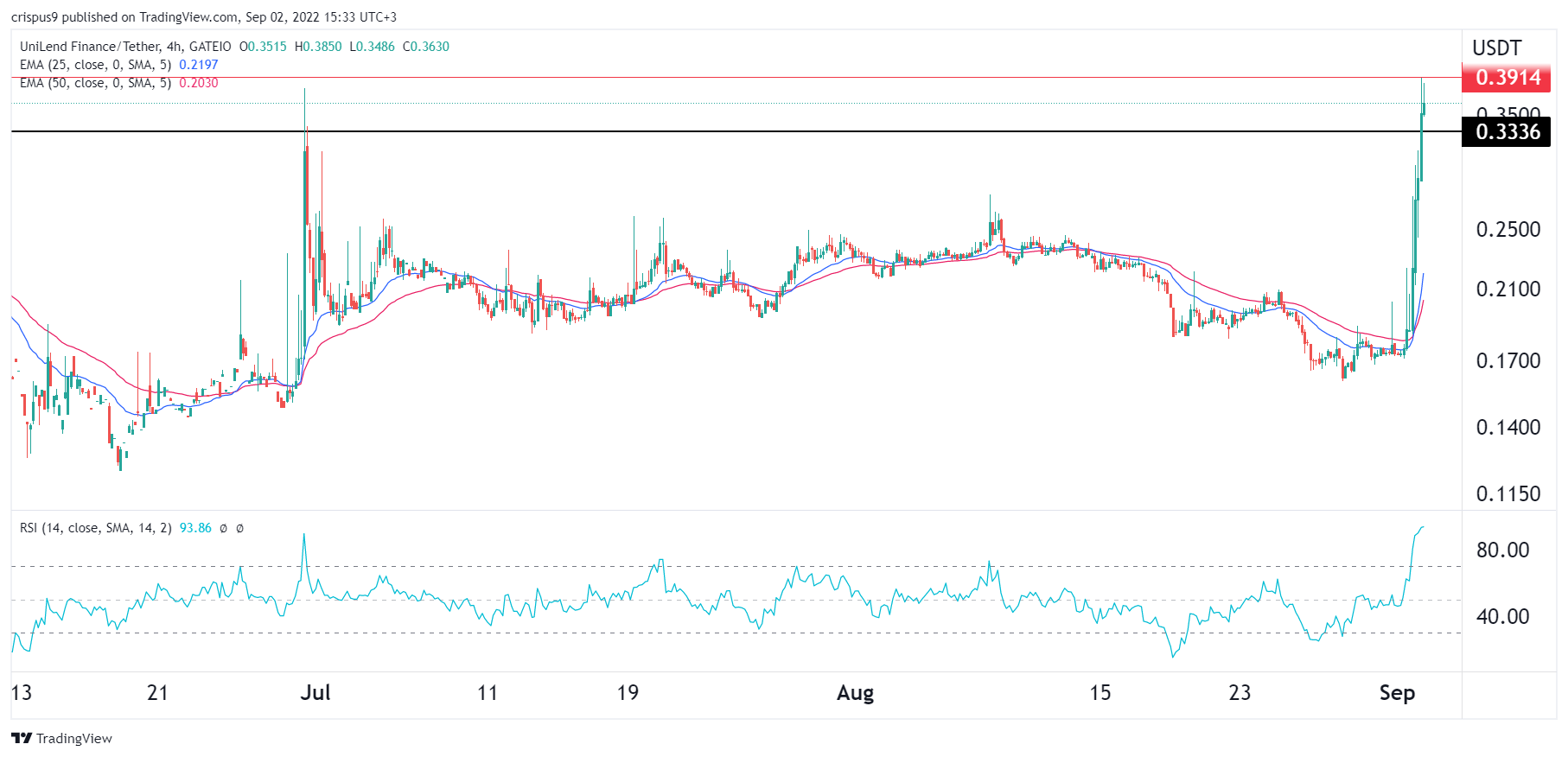The height and width of the screenshot is (757, 1568).
Task: Click the USDT currency label
Action: click(1497, 48)
